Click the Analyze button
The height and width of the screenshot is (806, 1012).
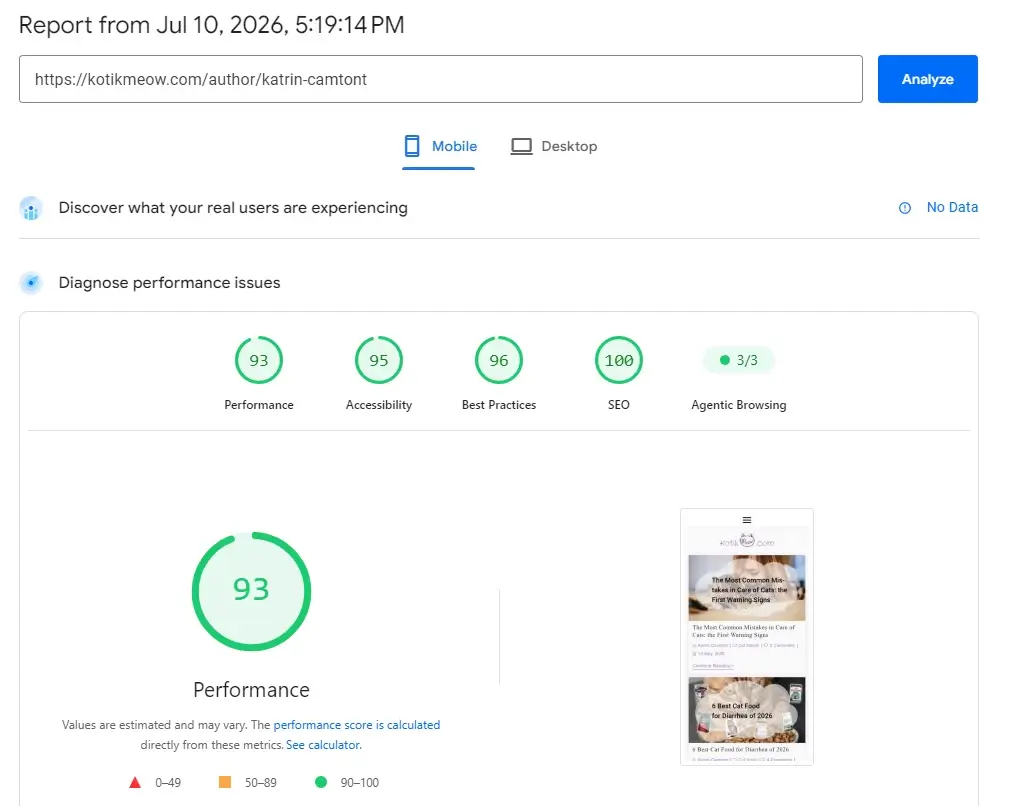927,79
